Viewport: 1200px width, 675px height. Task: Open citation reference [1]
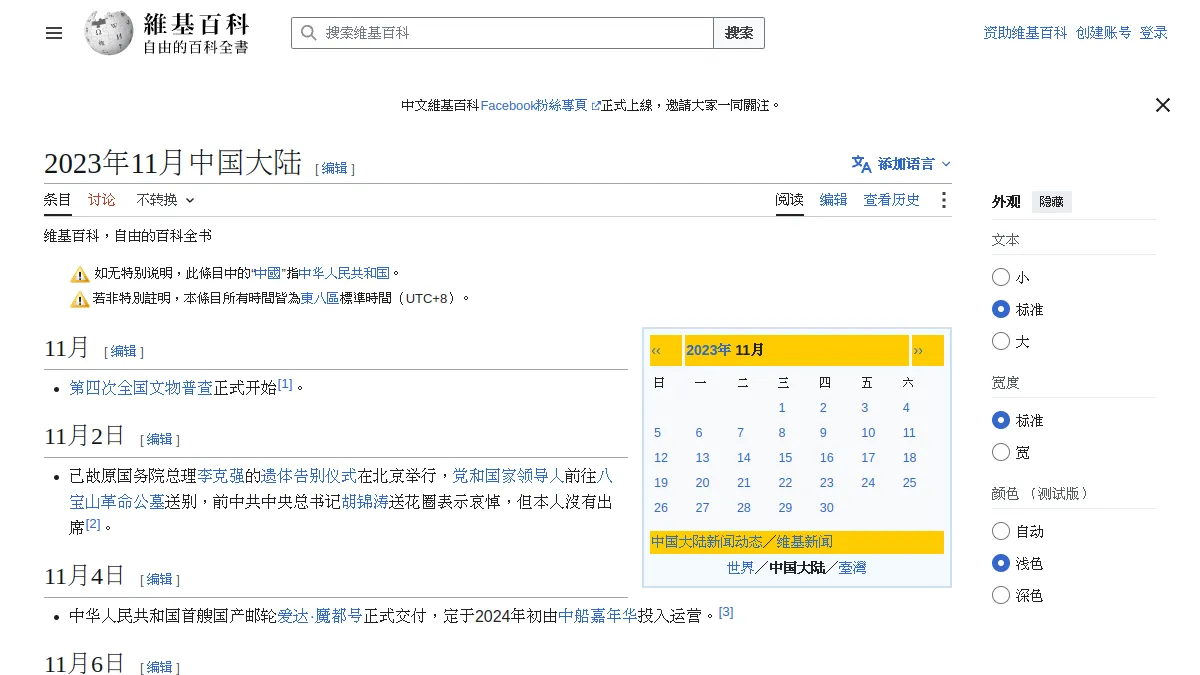point(285,384)
